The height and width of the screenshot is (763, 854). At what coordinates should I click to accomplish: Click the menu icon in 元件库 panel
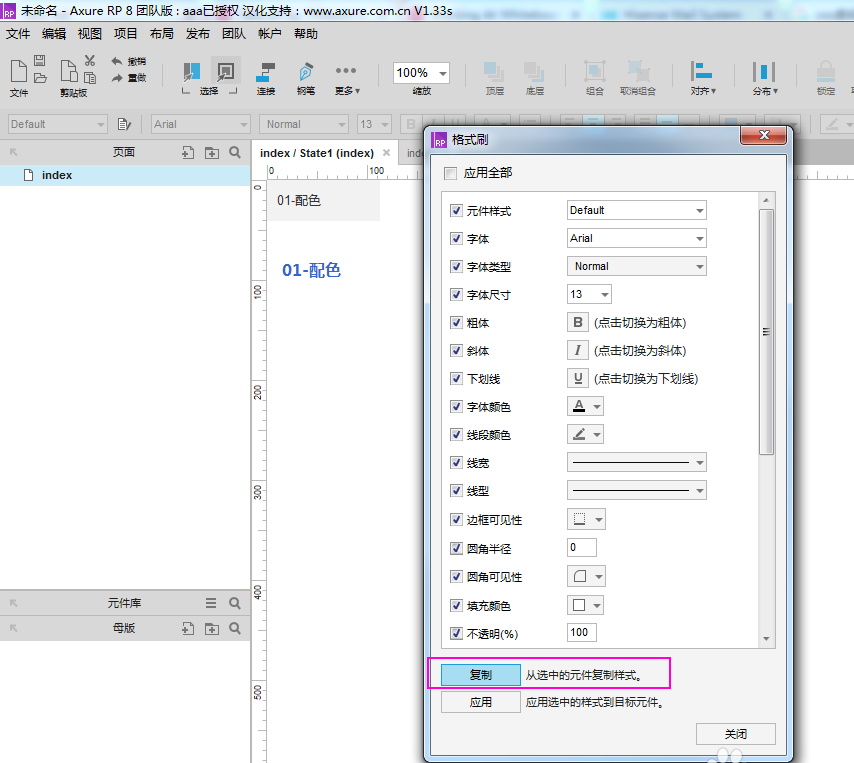[x=211, y=603]
